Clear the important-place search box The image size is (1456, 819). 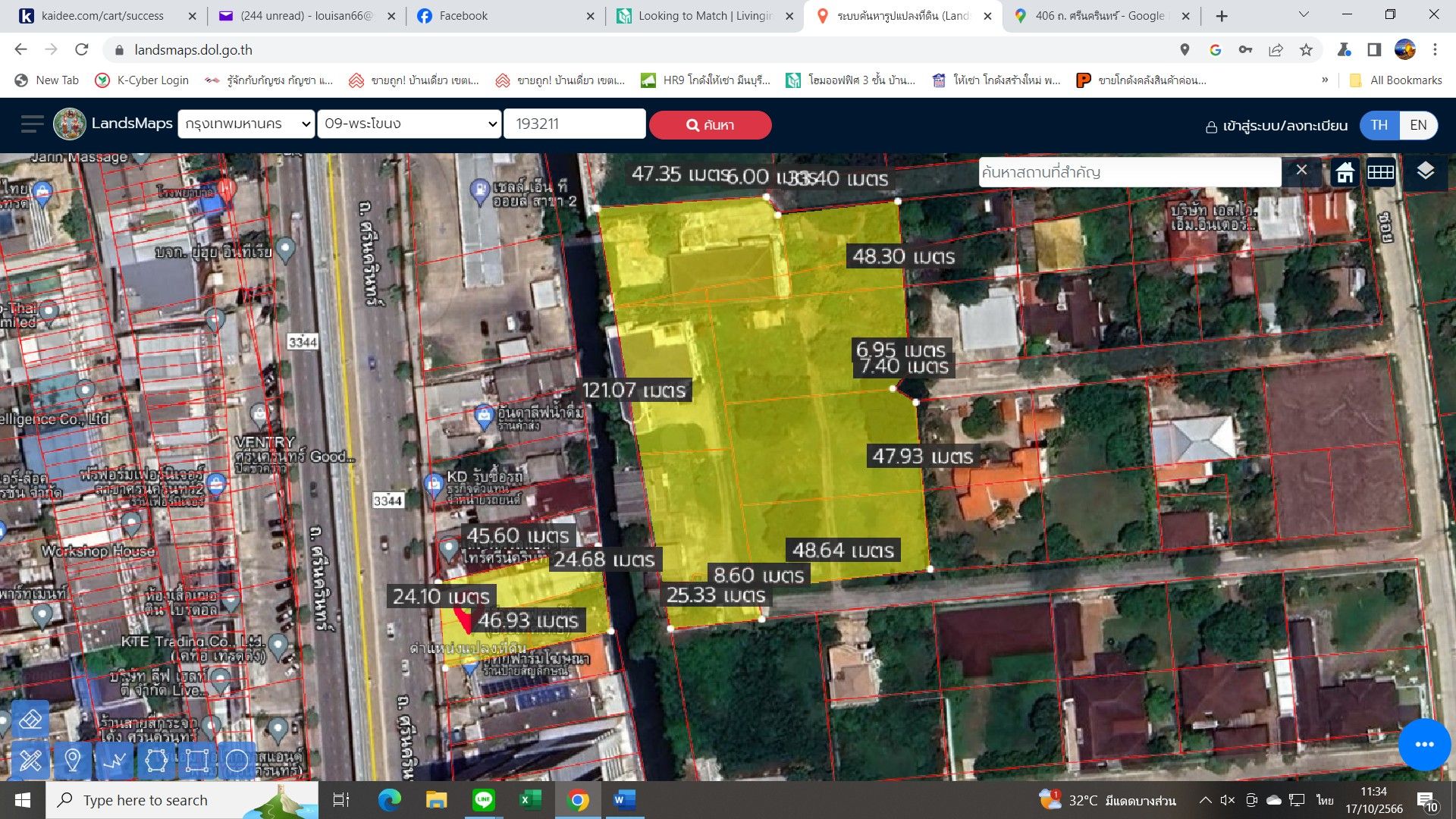(1301, 170)
